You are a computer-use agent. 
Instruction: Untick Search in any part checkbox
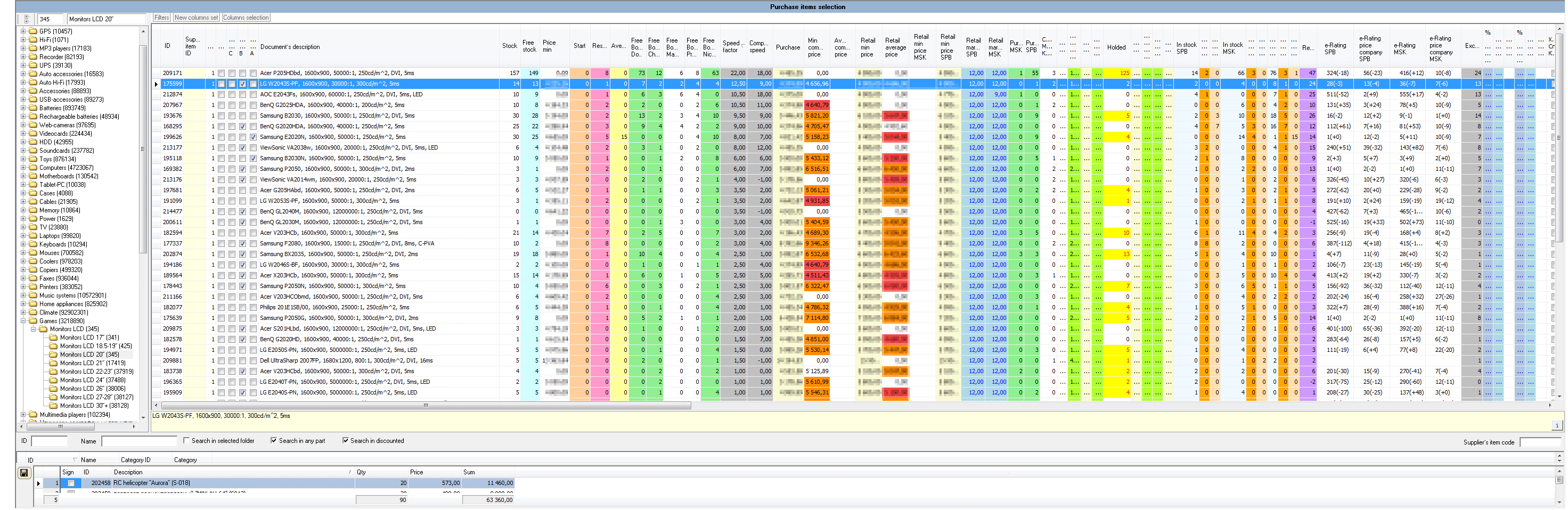pos(274,440)
